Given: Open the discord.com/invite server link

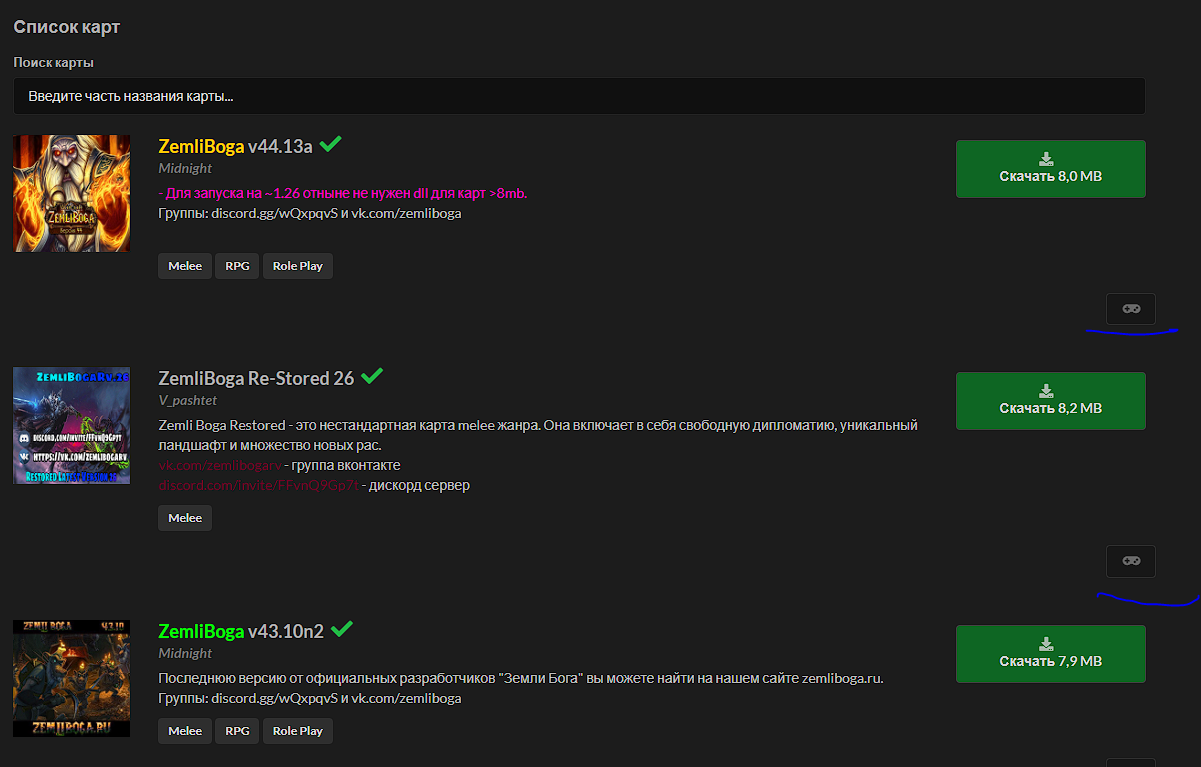Looking at the screenshot, I should tap(257, 486).
